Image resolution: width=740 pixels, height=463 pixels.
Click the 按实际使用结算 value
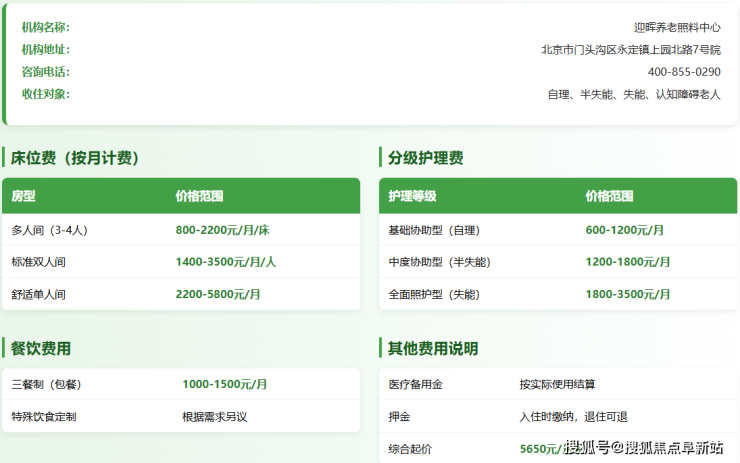tap(557, 385)
